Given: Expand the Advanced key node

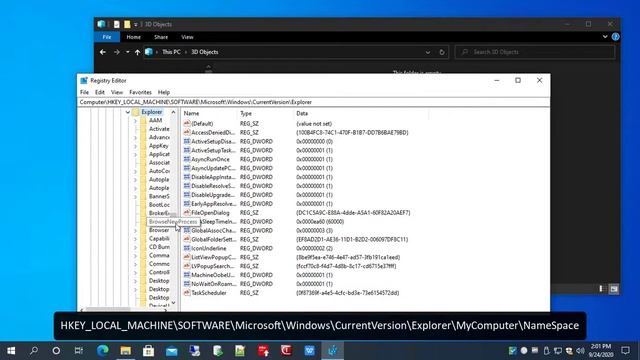Looking at the screenshot, I should click(135, 138).
